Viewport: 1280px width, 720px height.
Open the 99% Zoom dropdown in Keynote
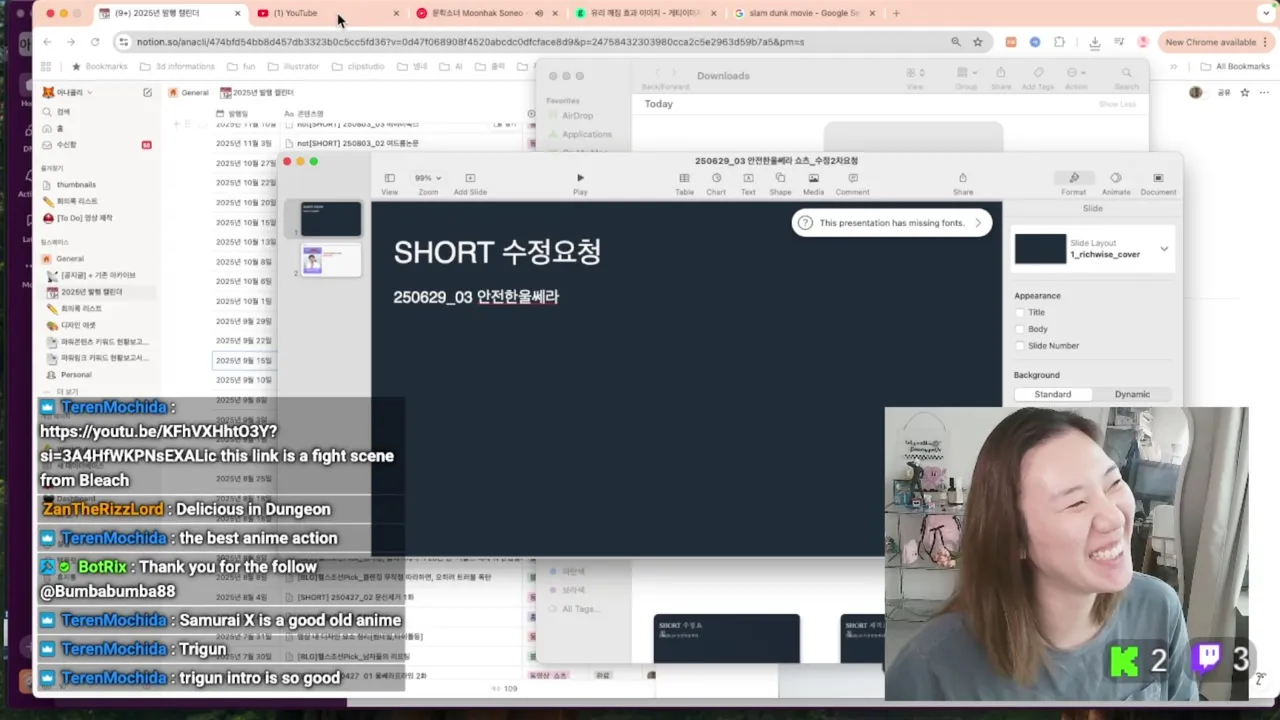(x=427, y=178)
